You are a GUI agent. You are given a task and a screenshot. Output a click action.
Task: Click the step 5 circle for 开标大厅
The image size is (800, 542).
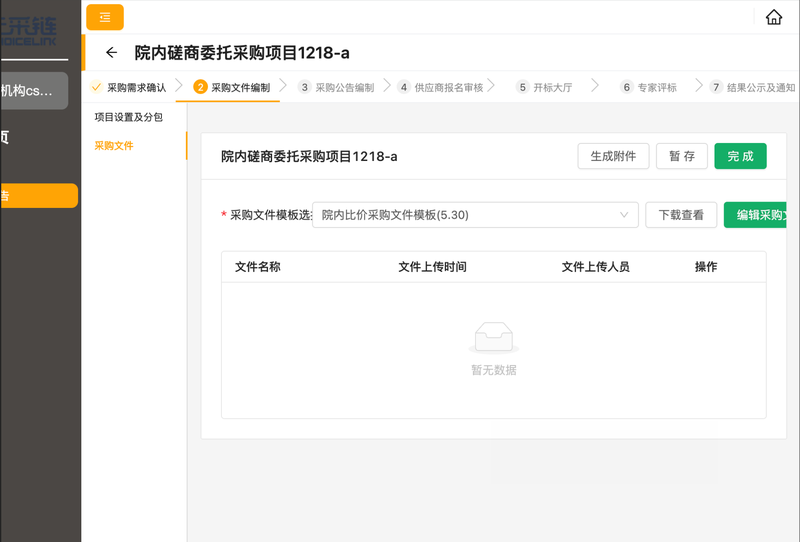[522, 87]
